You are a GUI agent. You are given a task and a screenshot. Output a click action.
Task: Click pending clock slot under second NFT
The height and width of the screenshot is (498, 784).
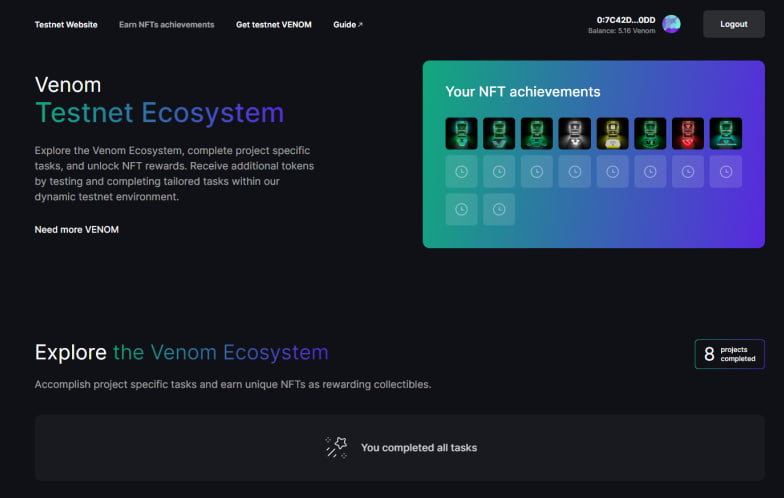coord(499,172)
